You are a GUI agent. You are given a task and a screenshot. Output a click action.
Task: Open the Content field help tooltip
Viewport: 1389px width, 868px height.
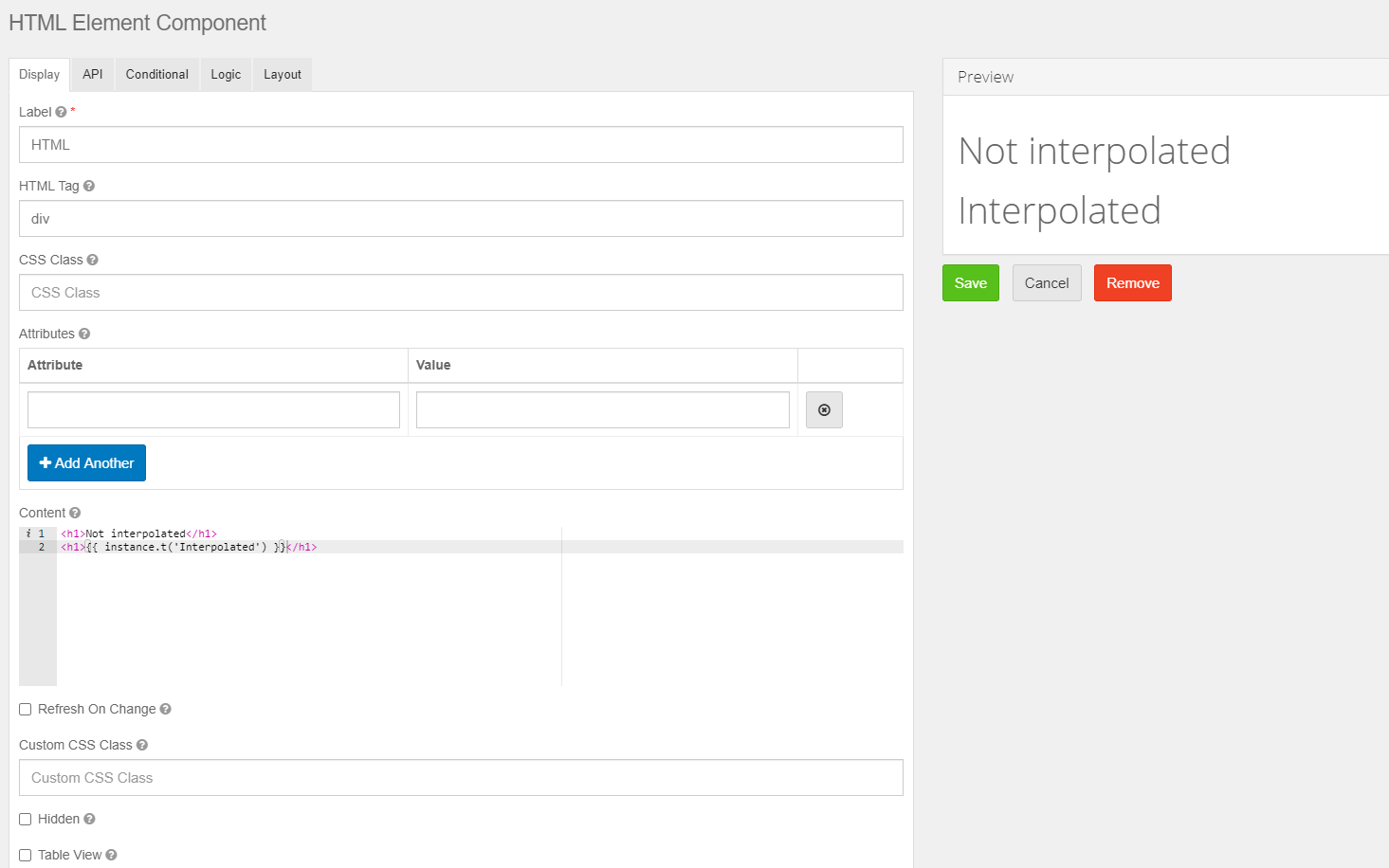(x=74, y=512)
